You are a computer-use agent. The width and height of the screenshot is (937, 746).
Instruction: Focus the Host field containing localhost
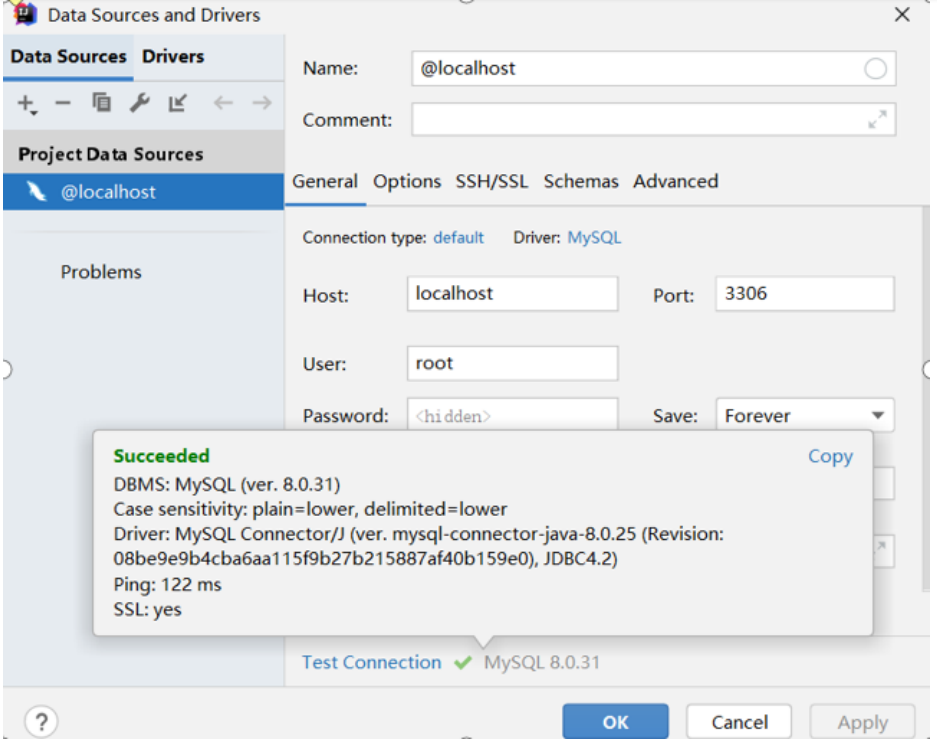pyautogui.click(x=513, y=293)
